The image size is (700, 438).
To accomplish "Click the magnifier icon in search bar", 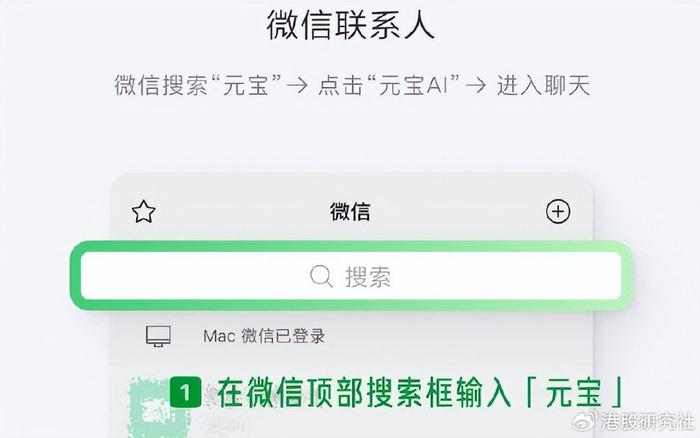I will coord(321,276).
